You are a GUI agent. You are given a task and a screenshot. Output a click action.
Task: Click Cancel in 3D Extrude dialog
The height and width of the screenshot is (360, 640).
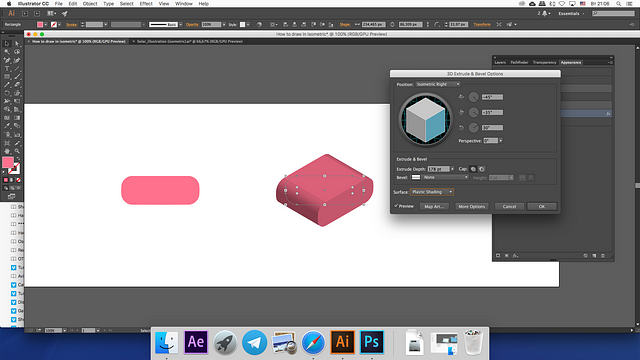click(509, 207)
